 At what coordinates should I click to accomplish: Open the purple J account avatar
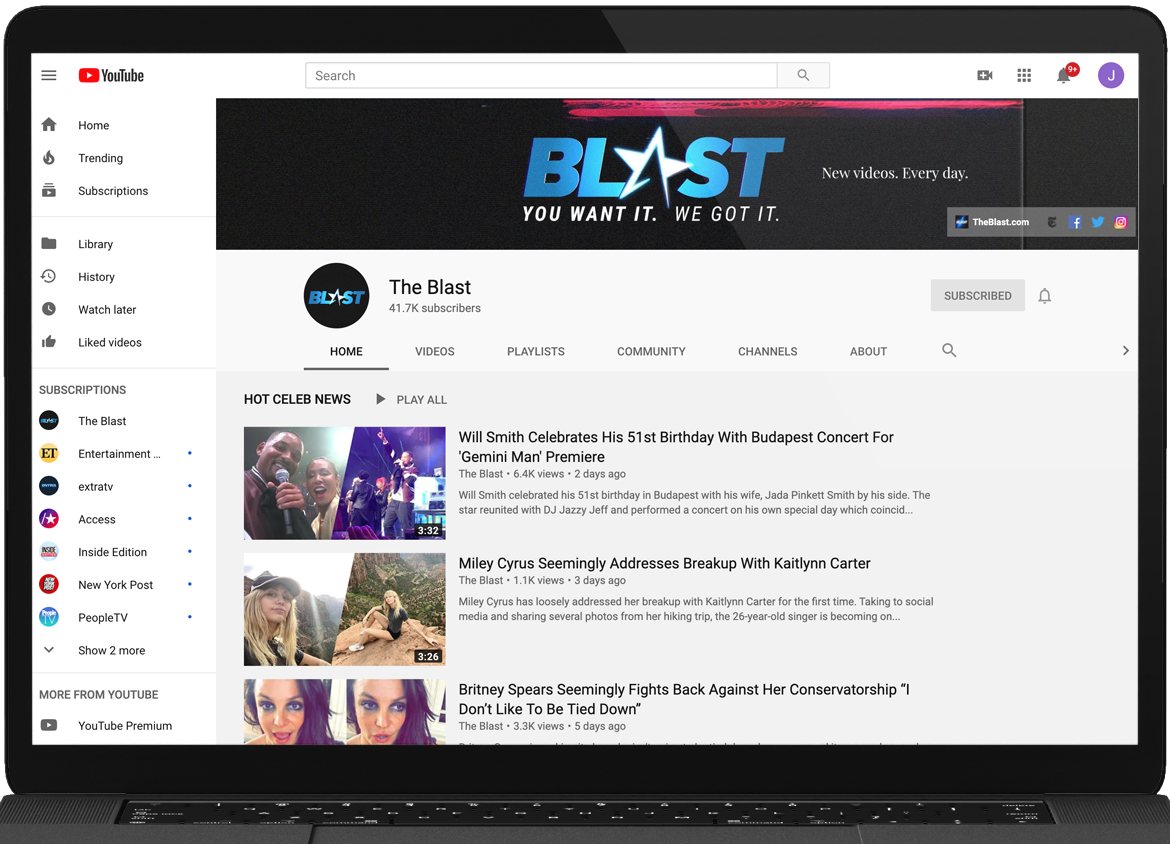point(1111,75)
